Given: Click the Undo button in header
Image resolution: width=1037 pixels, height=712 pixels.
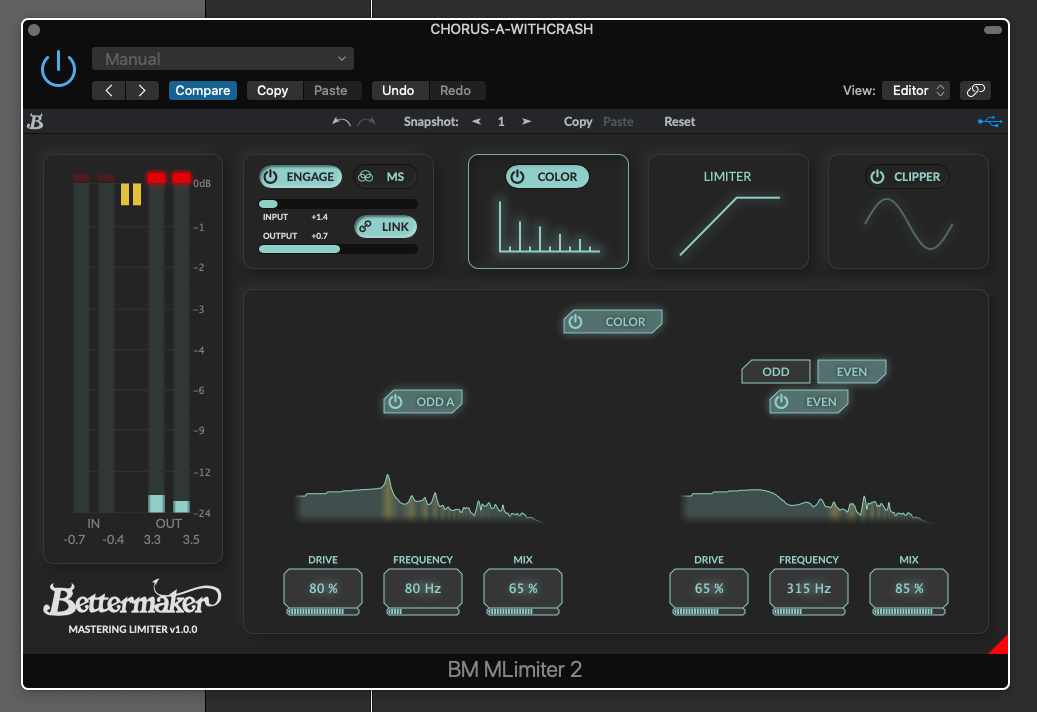Looking at the screenshot, I should (x=398, y=91).
